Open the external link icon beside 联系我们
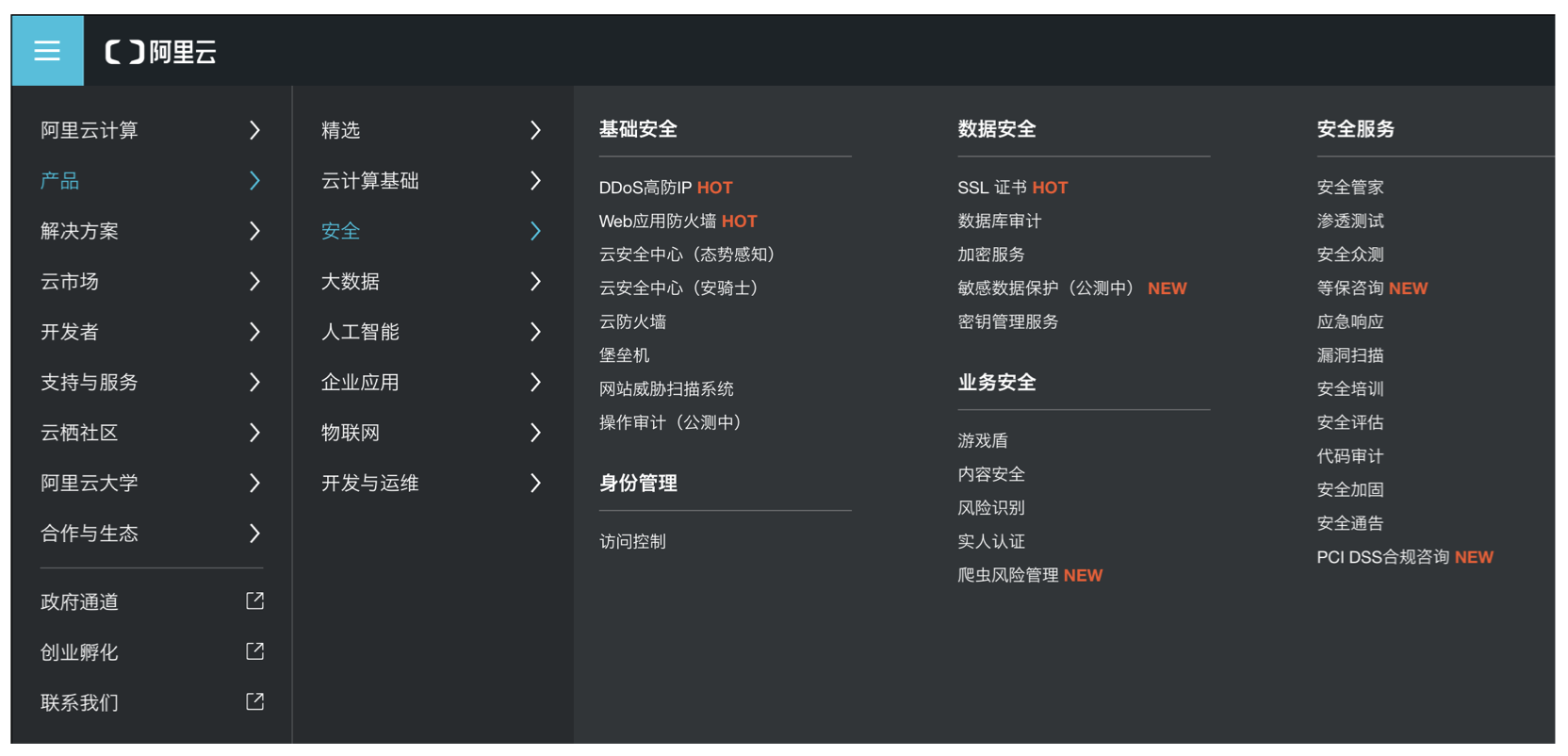Screen dimensions: 1568x756 tap(254, 701)
